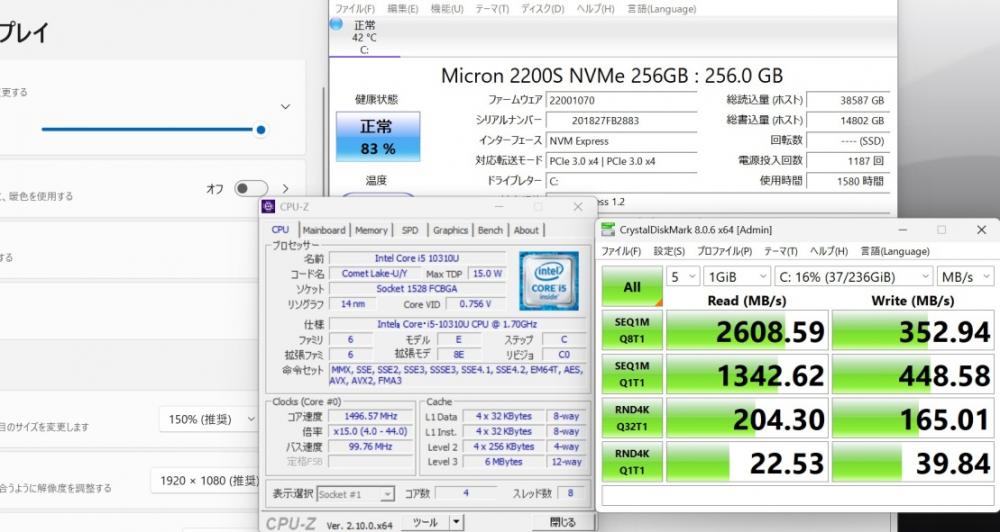The width and height of the screenshot is (1000, 532).
Task: Close the CPU-Z window
Action: tap(578, 207)
